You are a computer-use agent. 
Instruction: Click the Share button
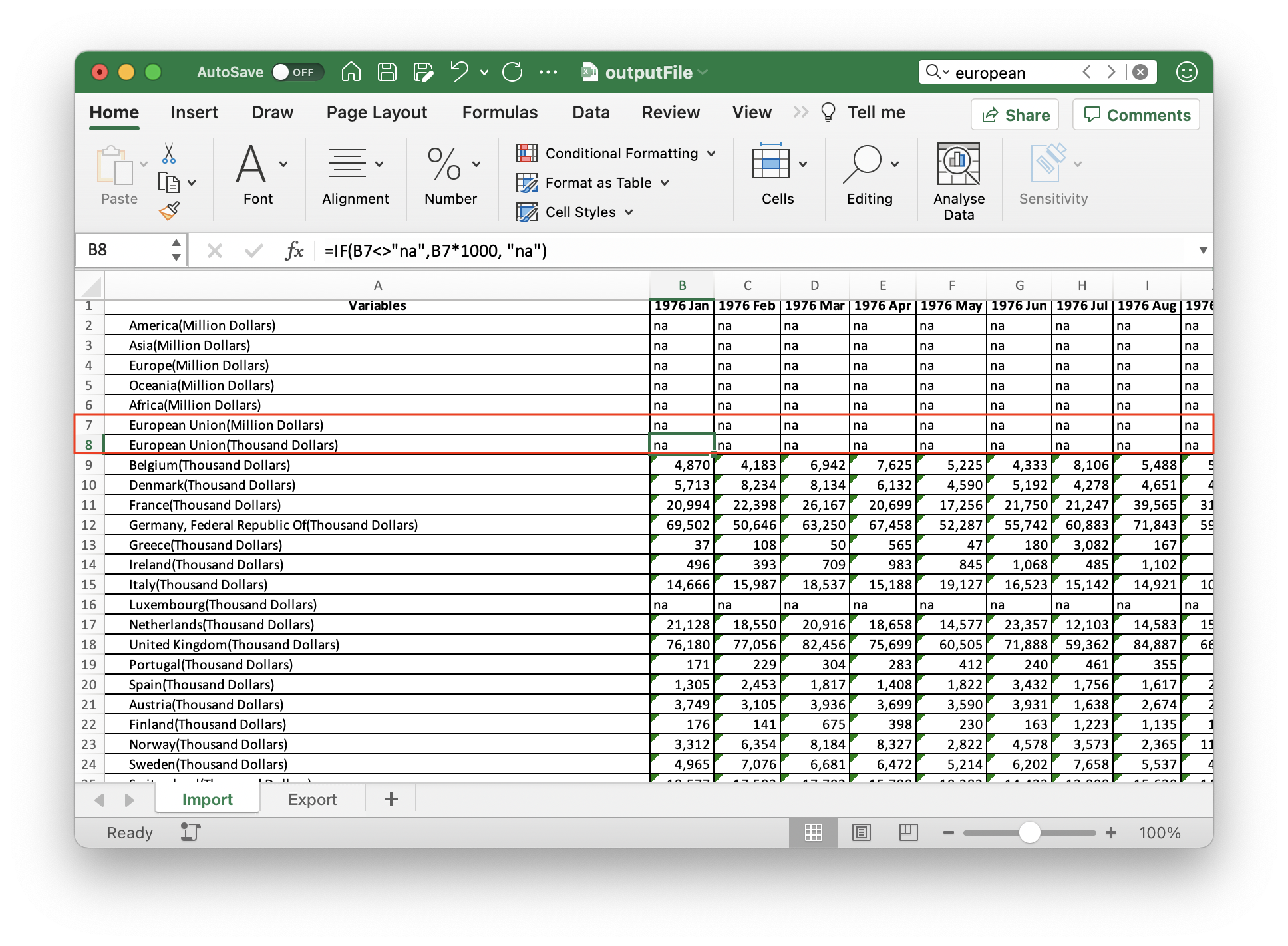pos(1015,115)
